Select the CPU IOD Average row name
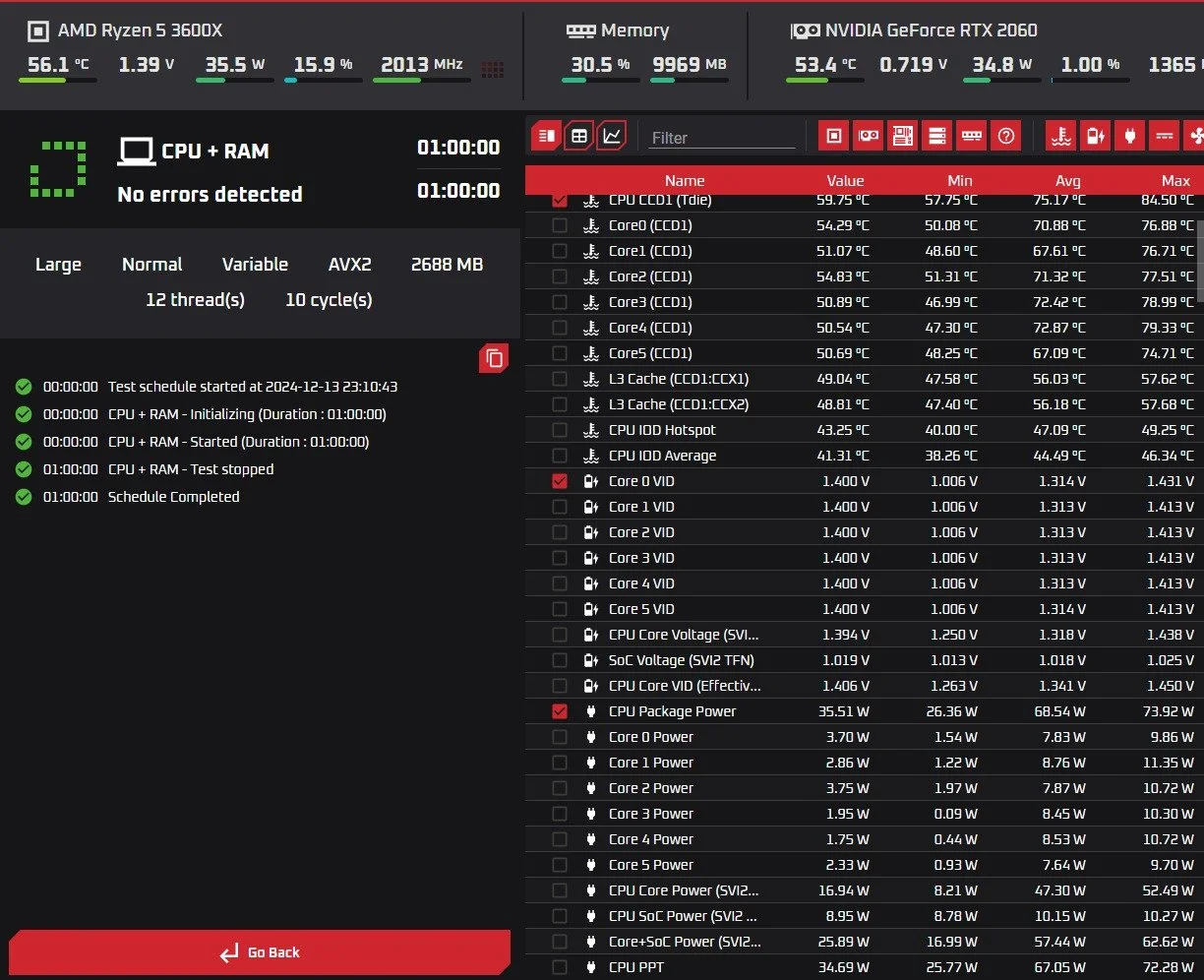 click(662, 456)
